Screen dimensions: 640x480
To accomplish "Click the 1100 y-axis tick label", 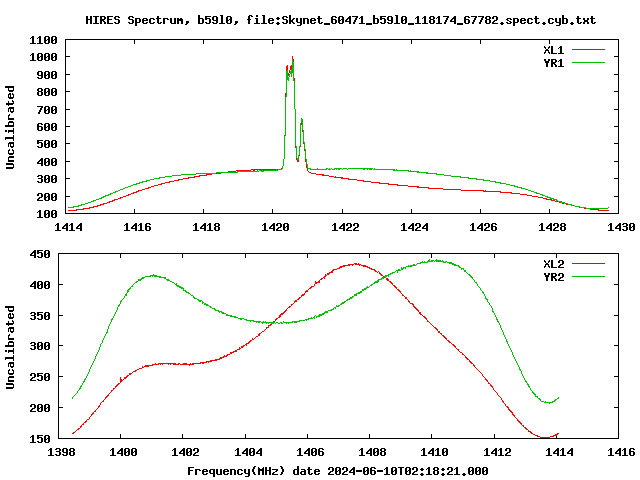I will (43, 40).
